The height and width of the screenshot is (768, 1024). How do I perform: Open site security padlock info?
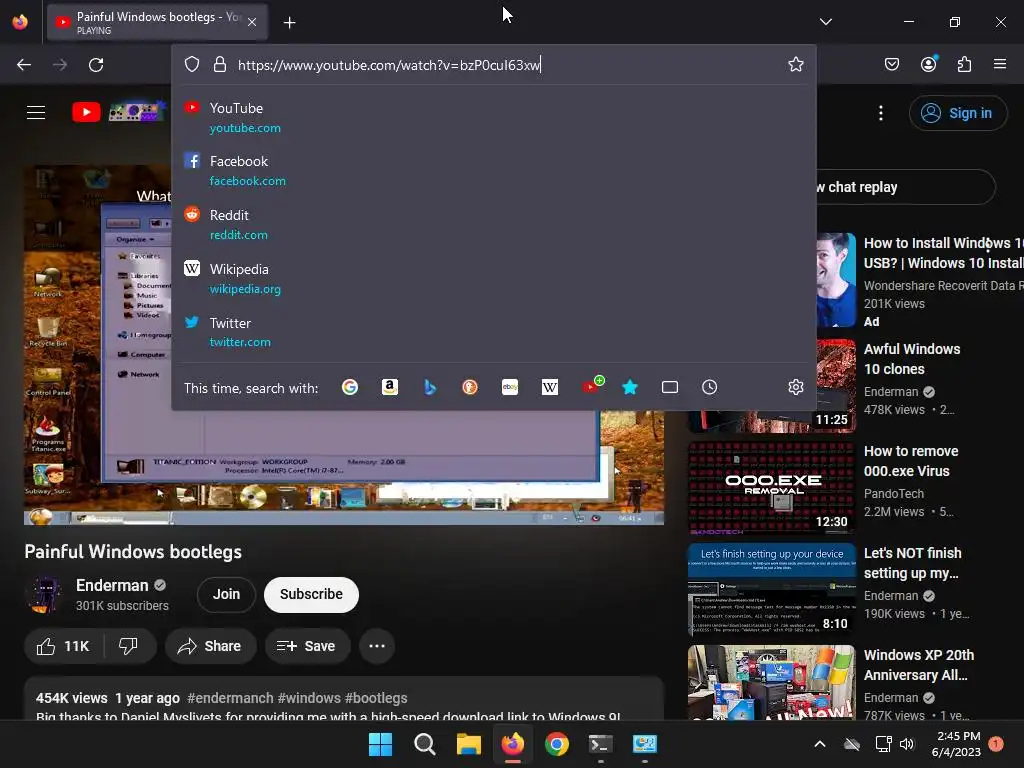(x=219, y=64)
